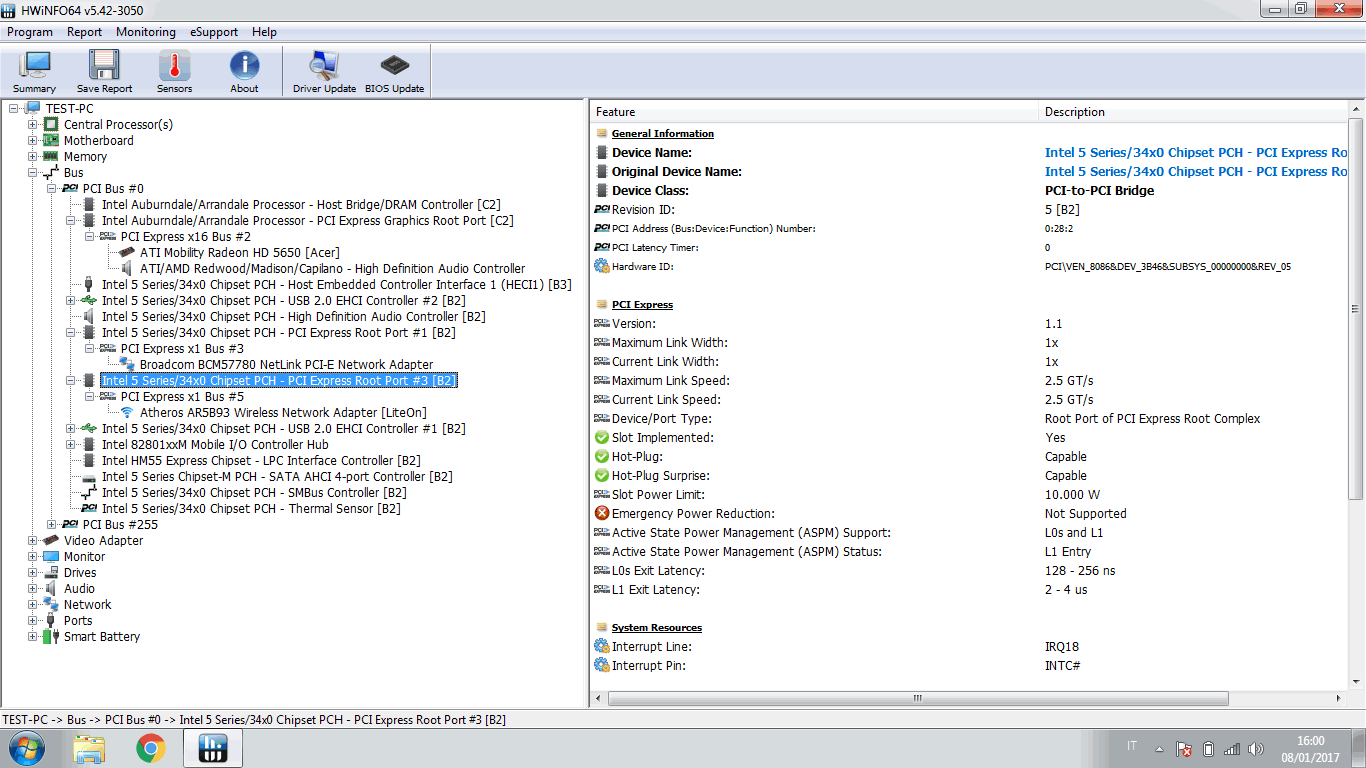Click the IT language indicator in tray
1366x768 pixels.
(1132, 746)
